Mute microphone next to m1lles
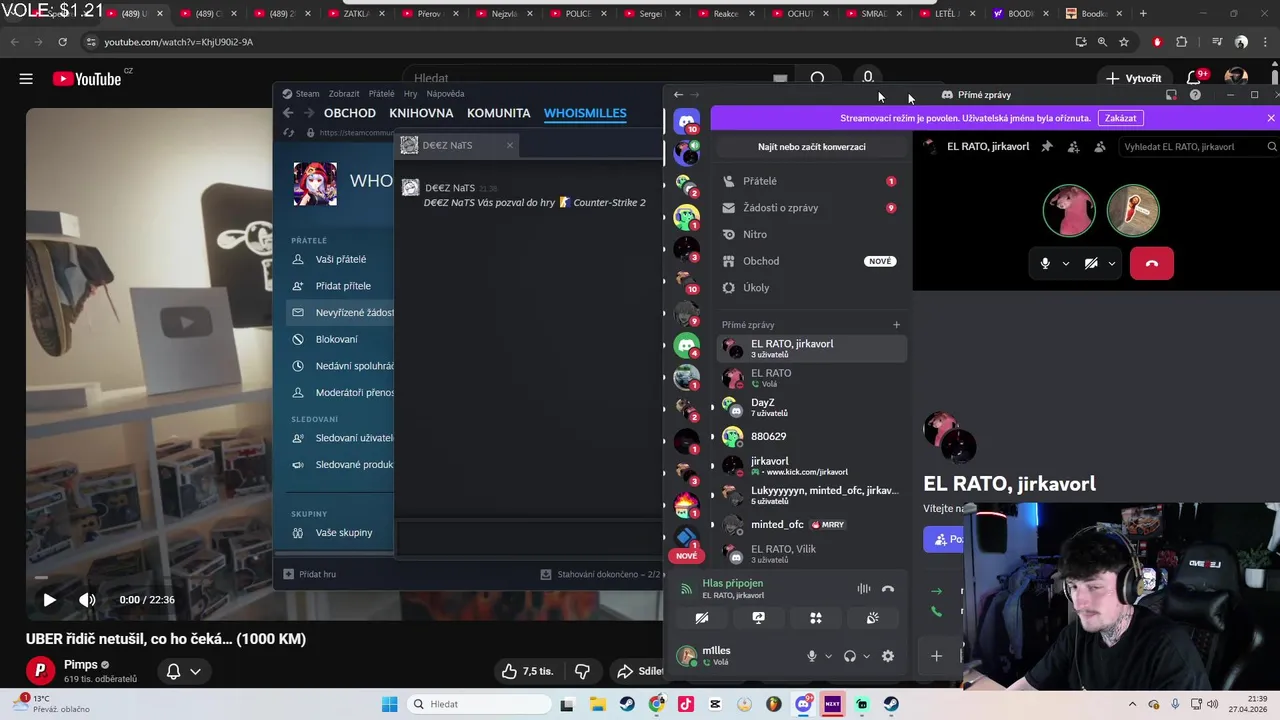This screenshot has width=1280, height=720. (x=811, y=656)
